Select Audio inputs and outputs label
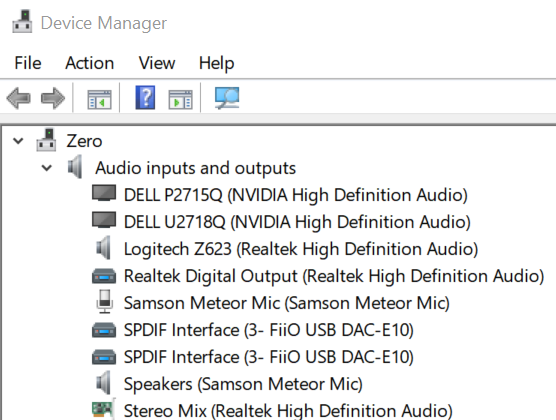The width and height of the screenshot is (556, 420). [x=195, y=168]
